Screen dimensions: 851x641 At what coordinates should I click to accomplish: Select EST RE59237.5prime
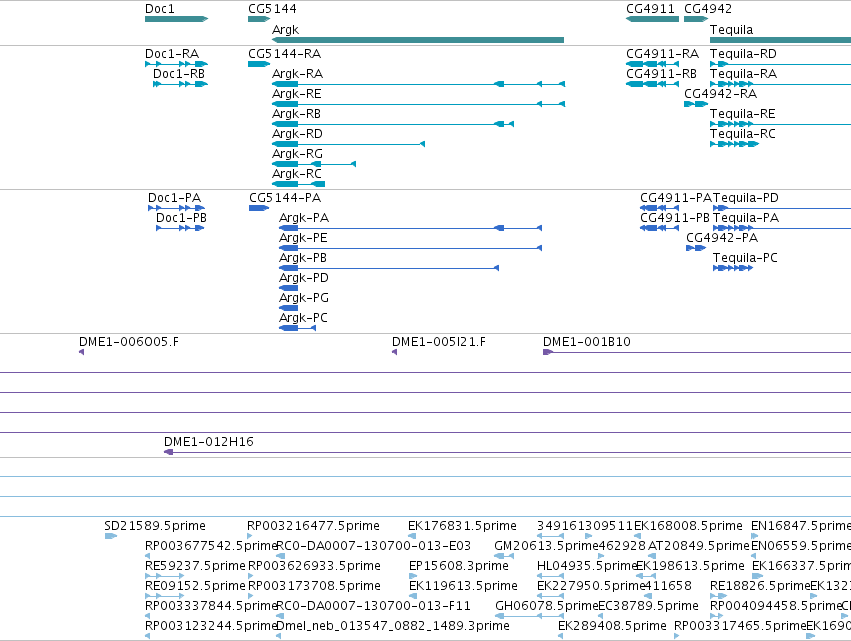[x=164, y=576]
